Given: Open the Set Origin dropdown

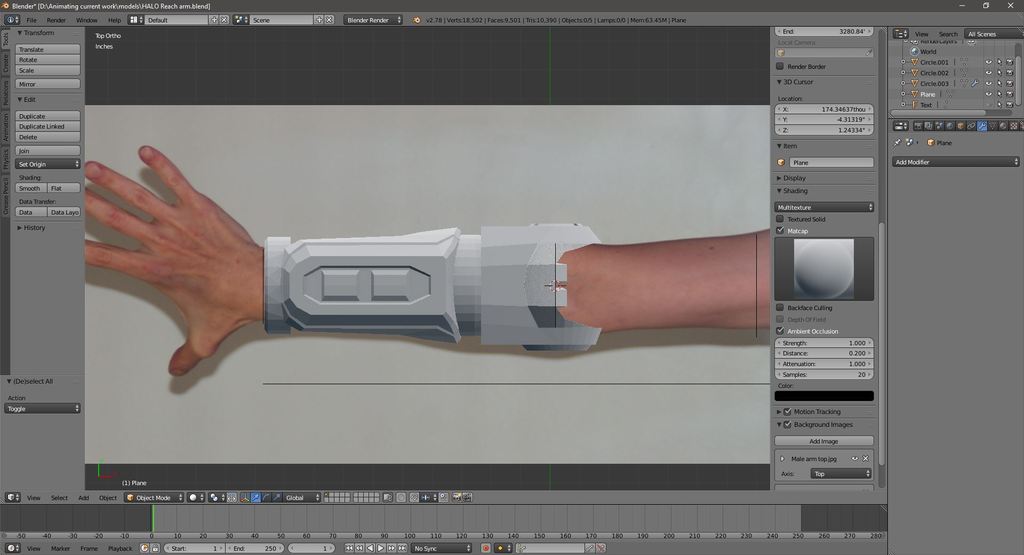Looking at the screenshot, I should tap(48, 165).
